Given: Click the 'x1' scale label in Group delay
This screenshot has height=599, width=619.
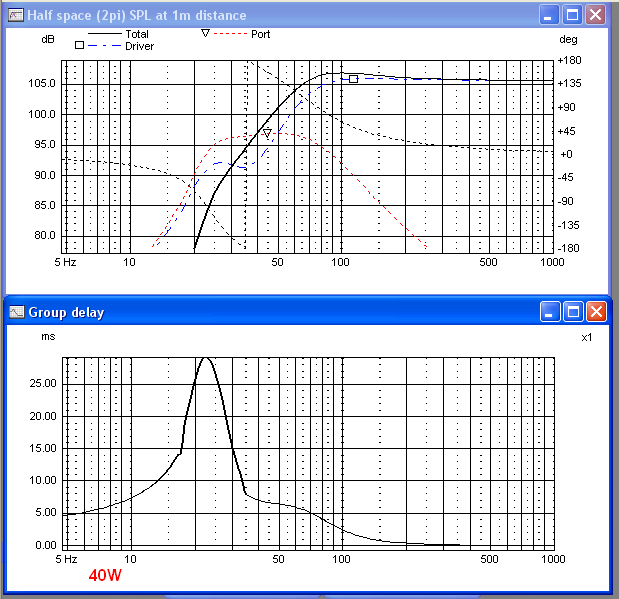Looking at the screenshot, I should (587, 337).
